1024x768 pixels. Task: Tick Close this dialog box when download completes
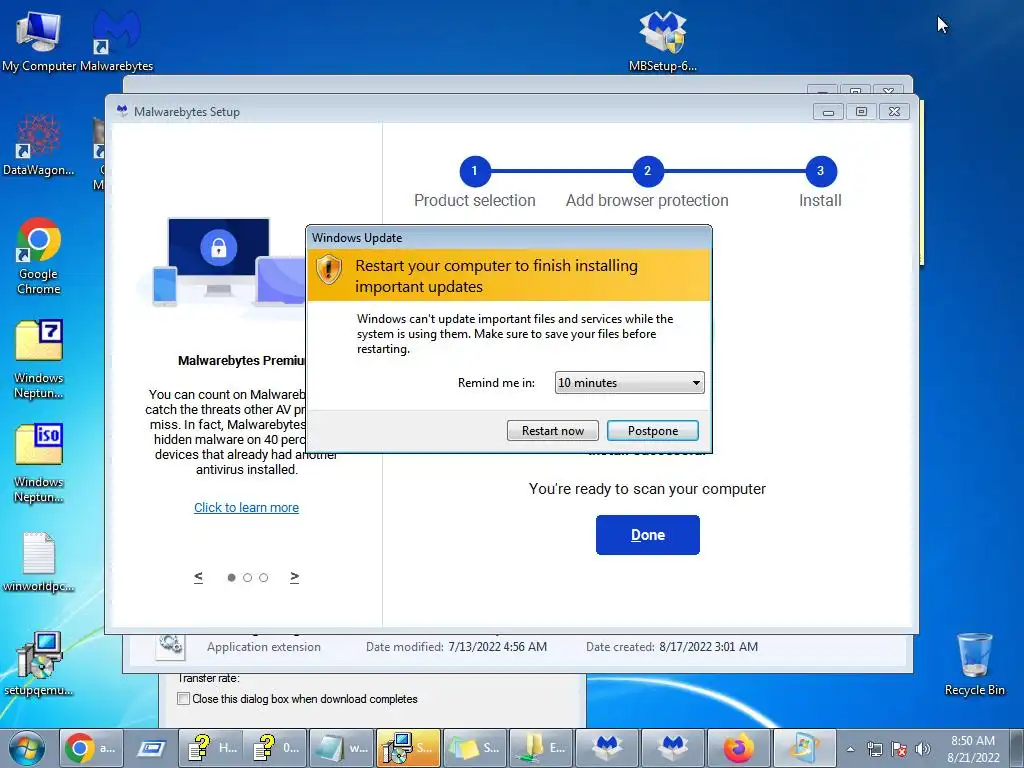(184, 699)
